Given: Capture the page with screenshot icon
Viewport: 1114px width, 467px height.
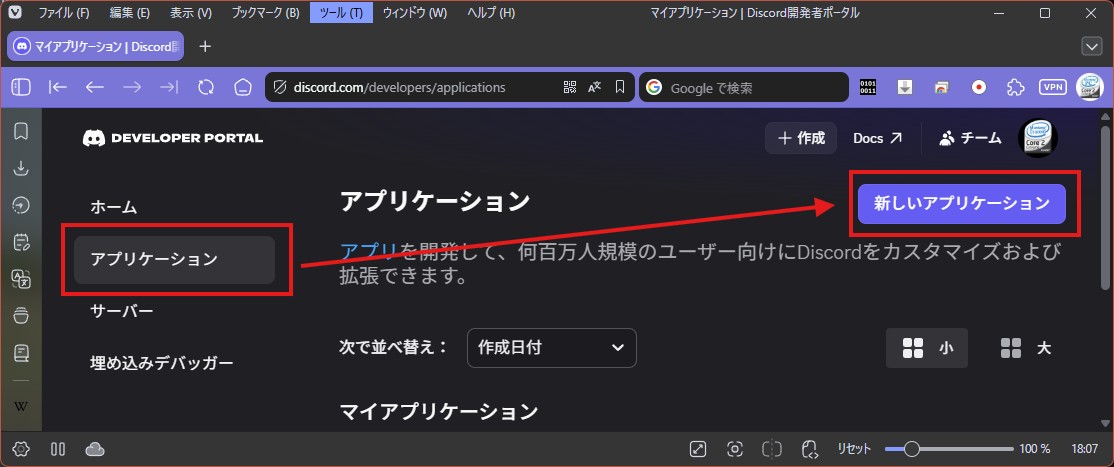Looking at the screenshot, I should pyautogui.click(x=735, y=449).
